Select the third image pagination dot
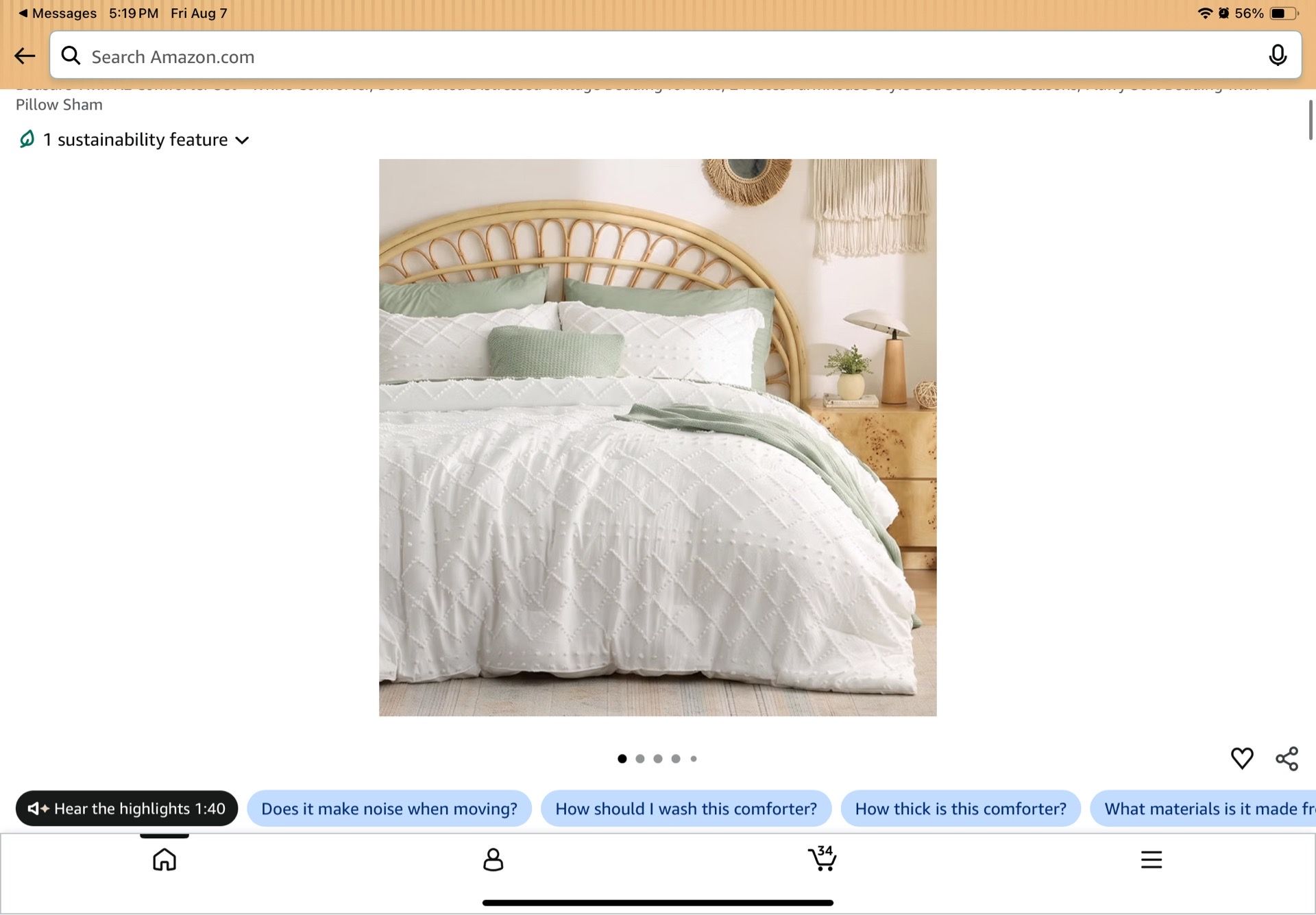Image resolution: width=1316 pixels, height=915 pixels. [658, 759]
